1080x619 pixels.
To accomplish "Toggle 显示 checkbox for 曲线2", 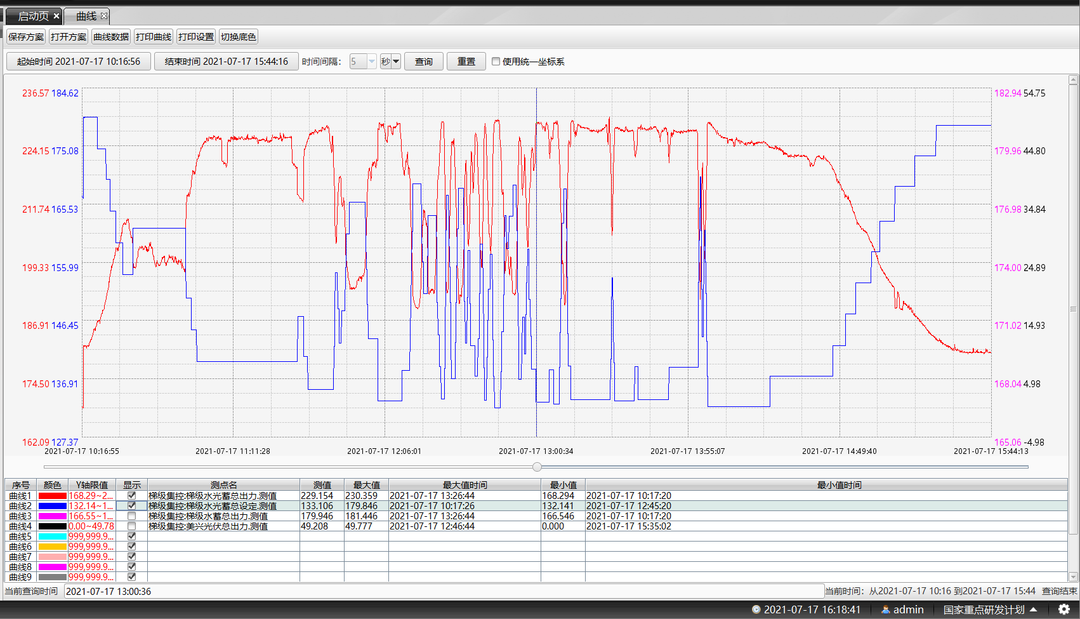I will coord(132,505).
